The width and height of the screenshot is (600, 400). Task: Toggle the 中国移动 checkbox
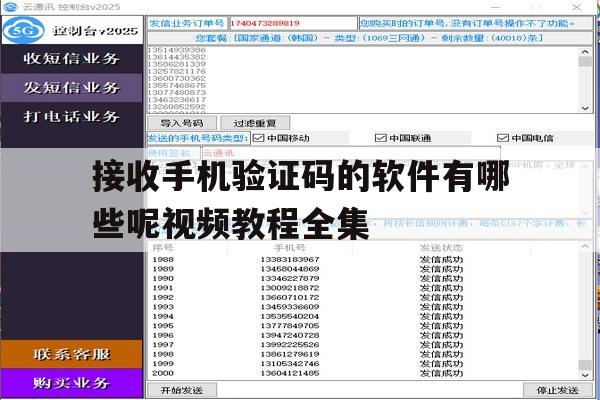[x=259, y=138]
